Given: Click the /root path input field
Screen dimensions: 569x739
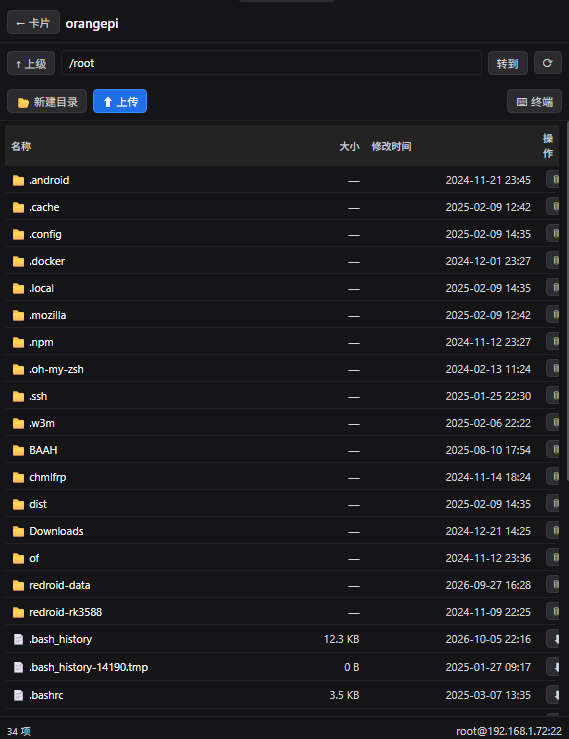Looking at the screenshot, I should tap(271, 63).
